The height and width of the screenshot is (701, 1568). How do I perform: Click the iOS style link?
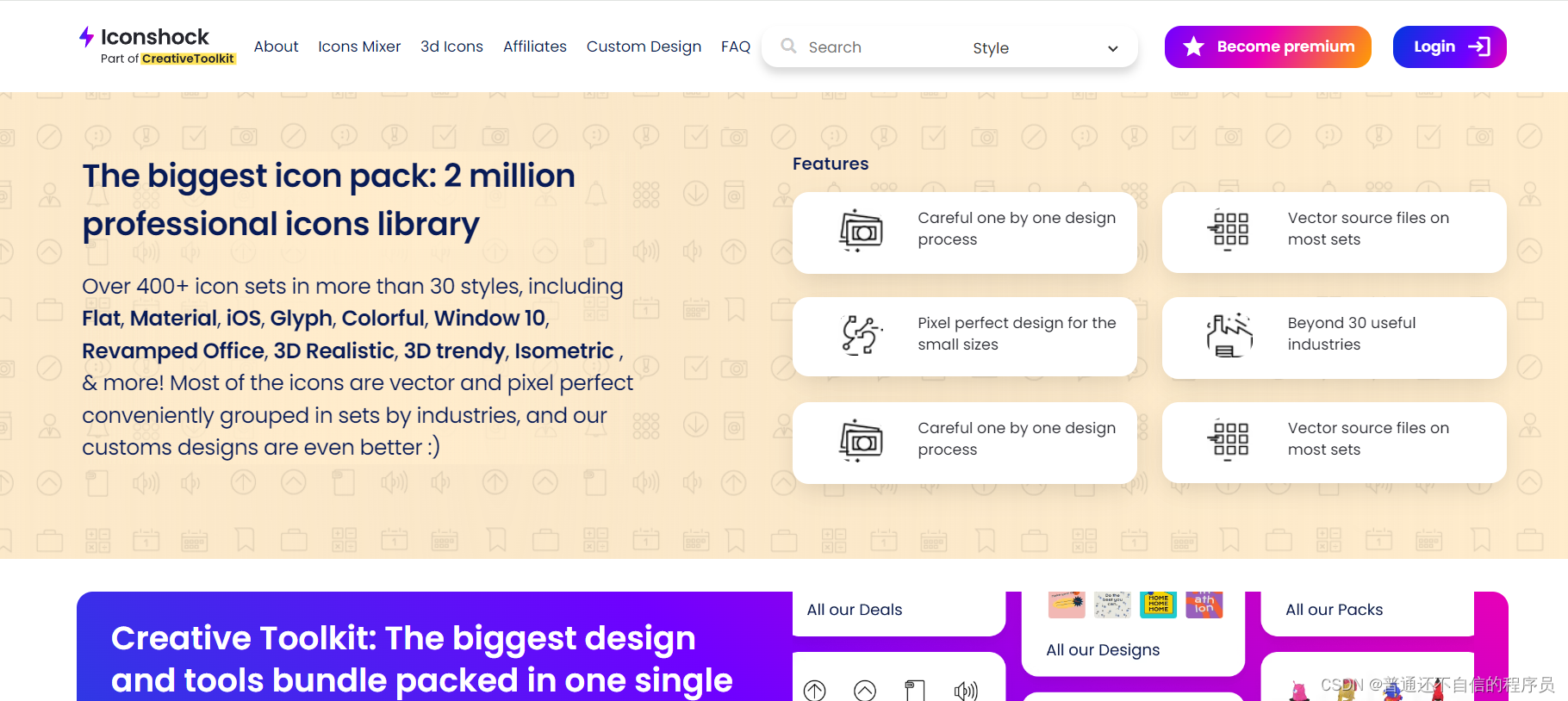[243, 319]
